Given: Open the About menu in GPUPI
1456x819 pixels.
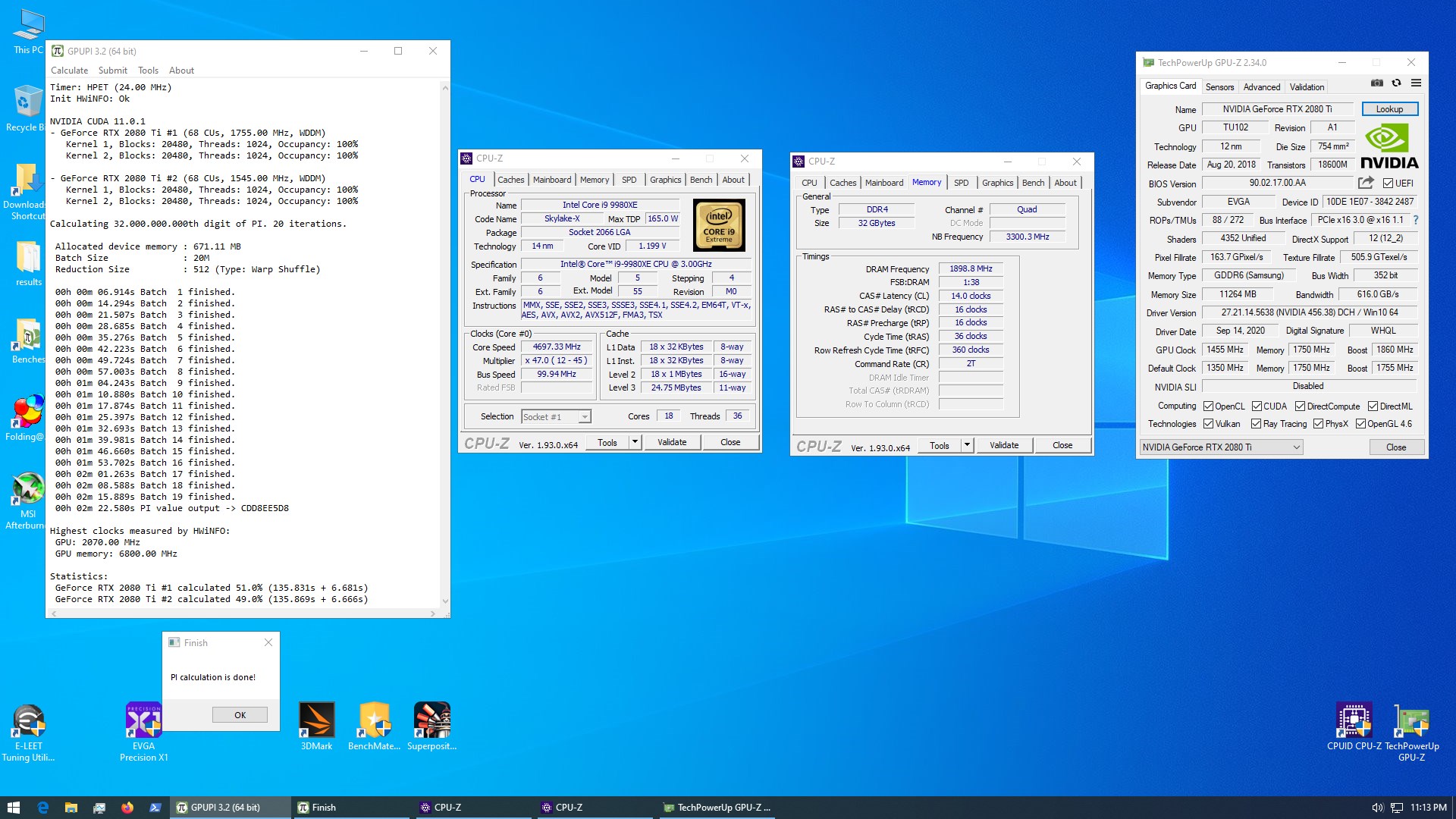Looking at the screenshot, I should pyautogui.click(x=181, y=71).
